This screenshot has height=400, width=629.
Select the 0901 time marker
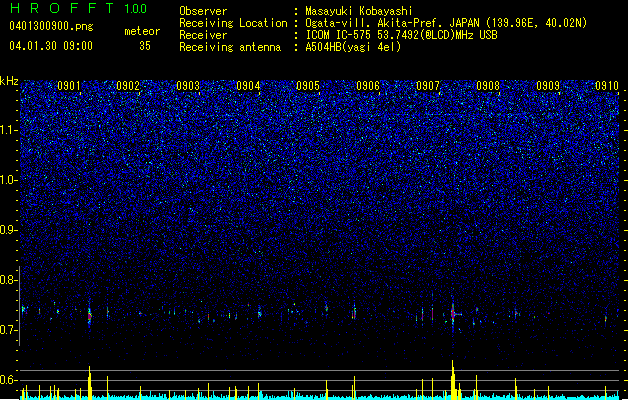[69, 86]
